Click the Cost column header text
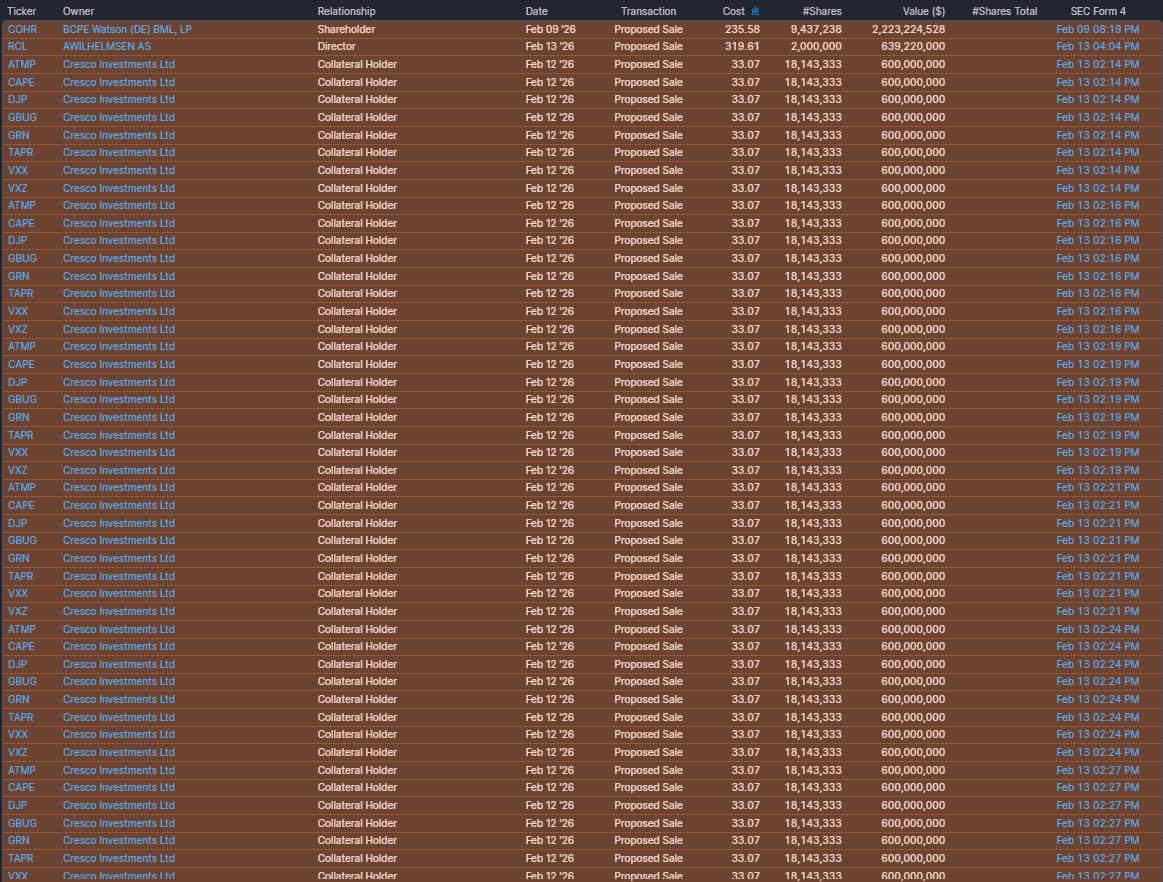 pyautogui.click(x=734, y=11)
